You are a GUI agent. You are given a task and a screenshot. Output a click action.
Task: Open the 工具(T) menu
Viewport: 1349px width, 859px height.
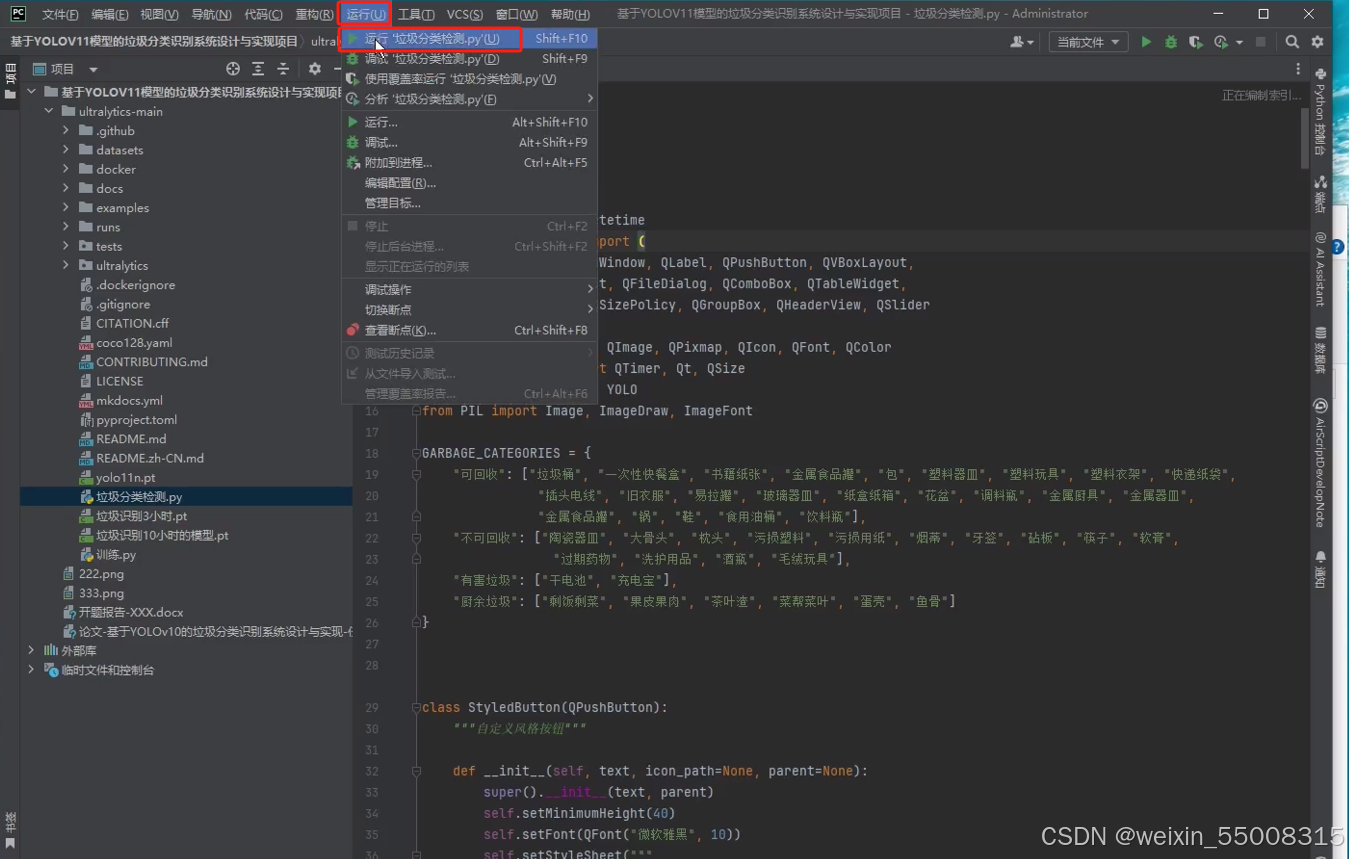click(416, 14)
